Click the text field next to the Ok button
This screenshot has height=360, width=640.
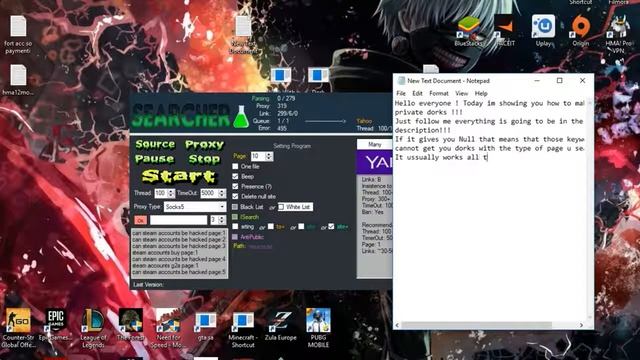178,220
